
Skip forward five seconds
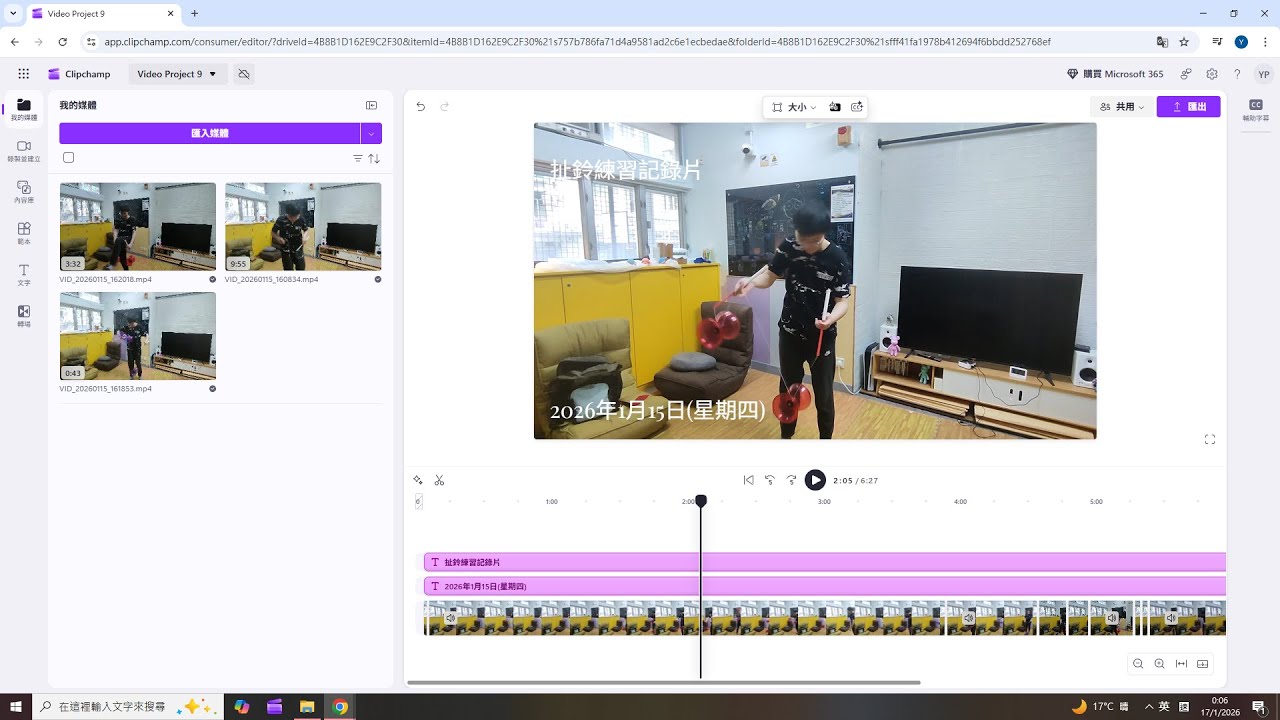click(x=792, y=480)
